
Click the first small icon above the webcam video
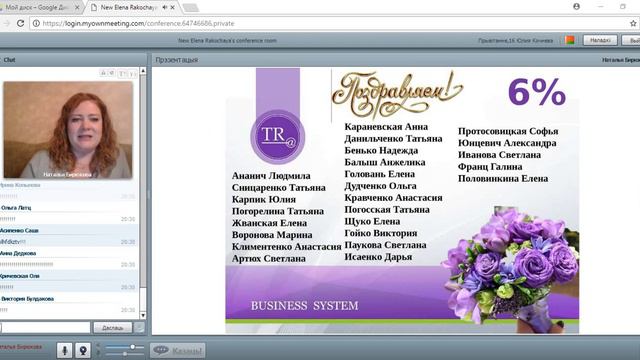click(x=103, y=73)
